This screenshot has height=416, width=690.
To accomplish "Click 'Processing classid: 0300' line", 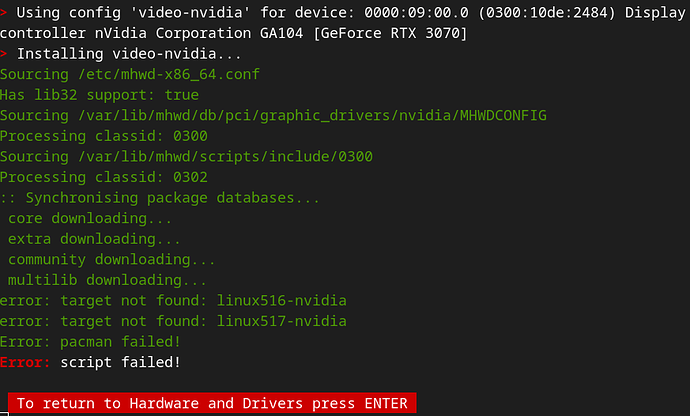I will (x=104, y=136).
